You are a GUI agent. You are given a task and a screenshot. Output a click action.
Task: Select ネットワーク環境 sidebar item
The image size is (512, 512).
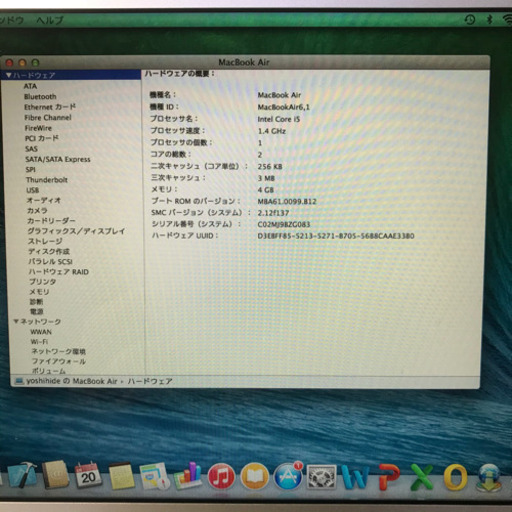(x=58, y=351)
